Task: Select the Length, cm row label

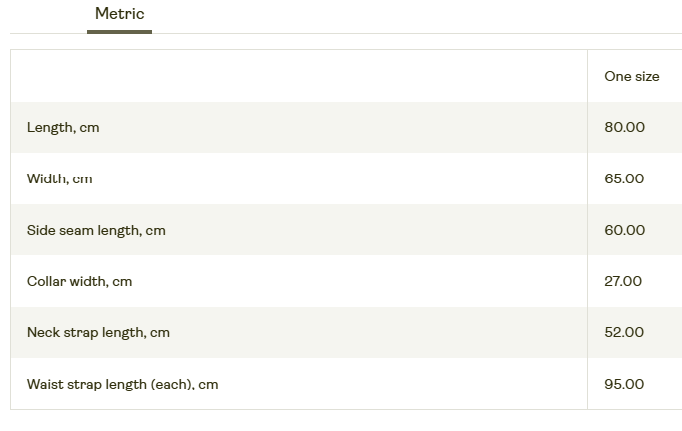Action: pos(63,128)
